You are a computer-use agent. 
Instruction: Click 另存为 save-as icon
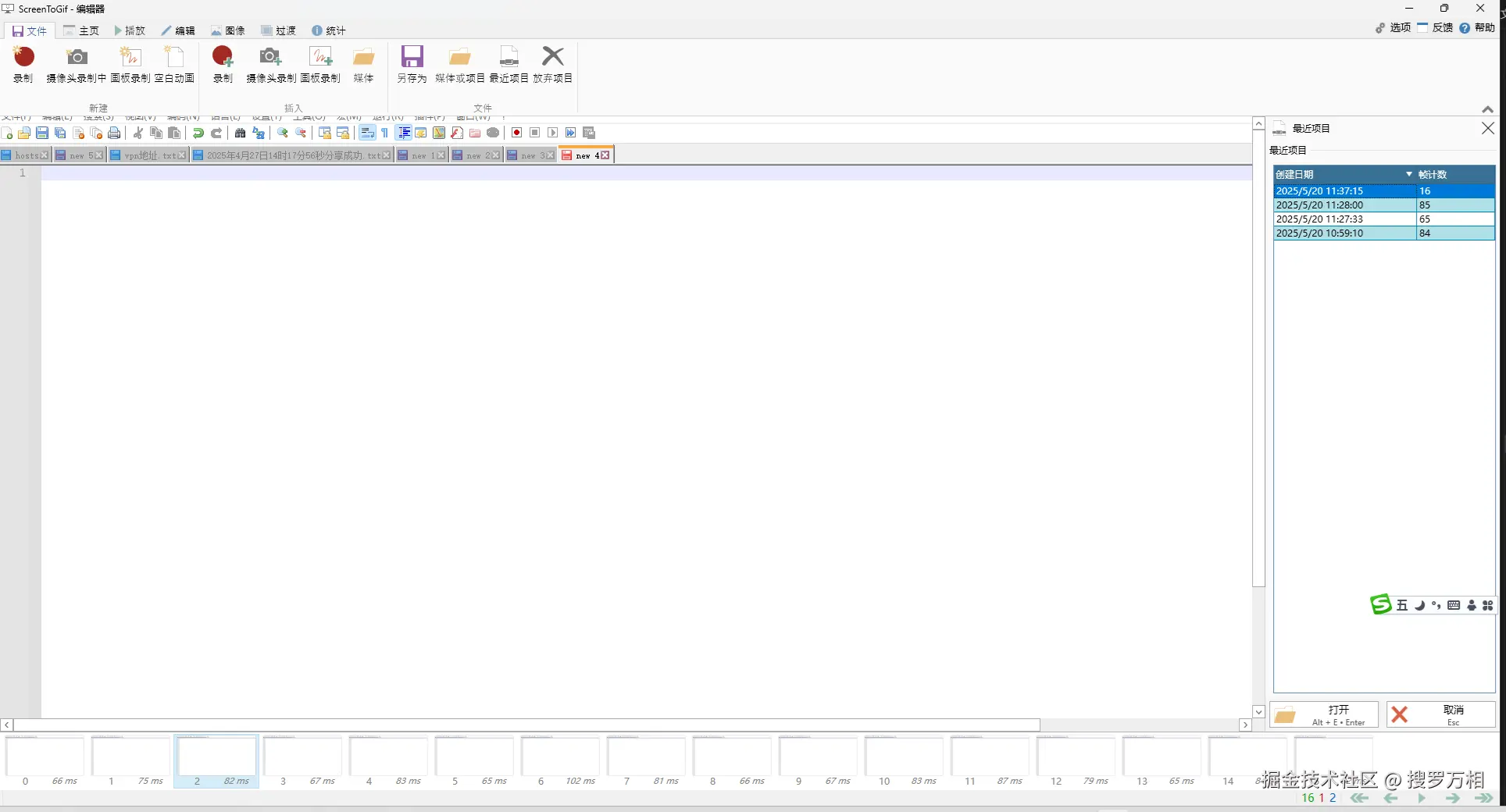pyautogui.click(x=412, y=64)
